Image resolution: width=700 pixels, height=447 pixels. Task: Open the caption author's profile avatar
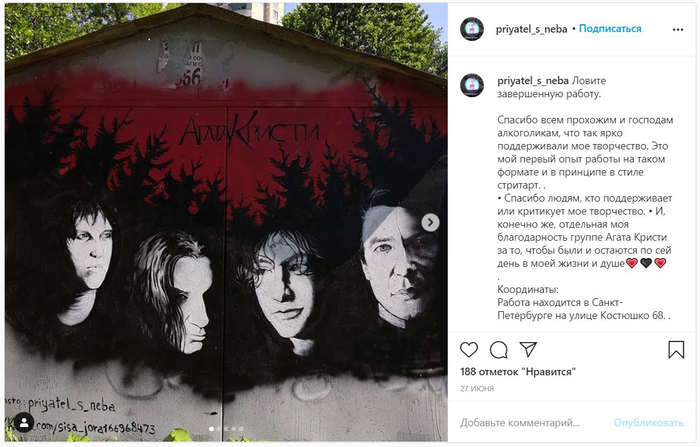(472, 85)
